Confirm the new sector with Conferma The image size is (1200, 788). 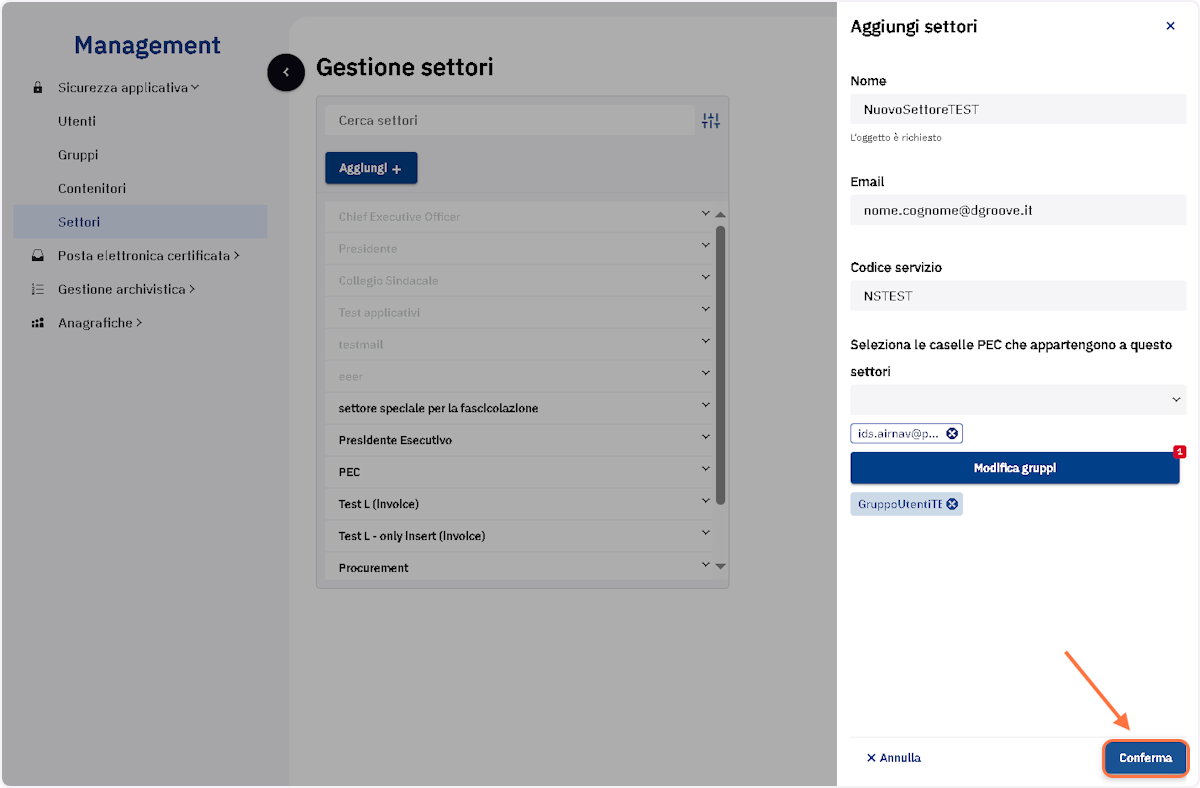tap(1145, 758)
